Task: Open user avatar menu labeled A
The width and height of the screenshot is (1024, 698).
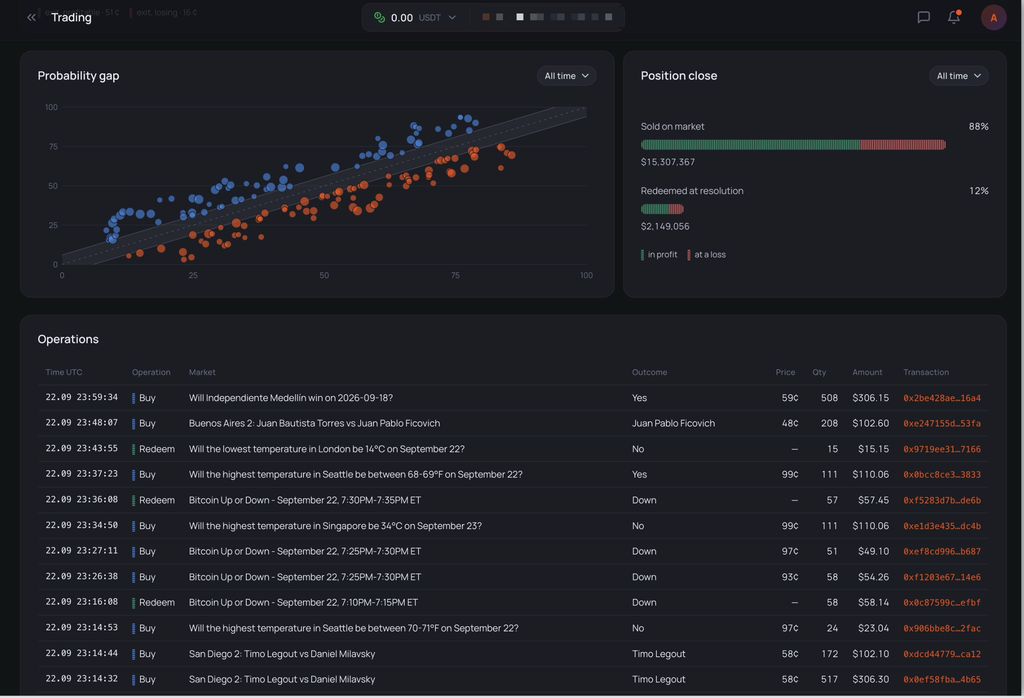Action: click(993, 18)
